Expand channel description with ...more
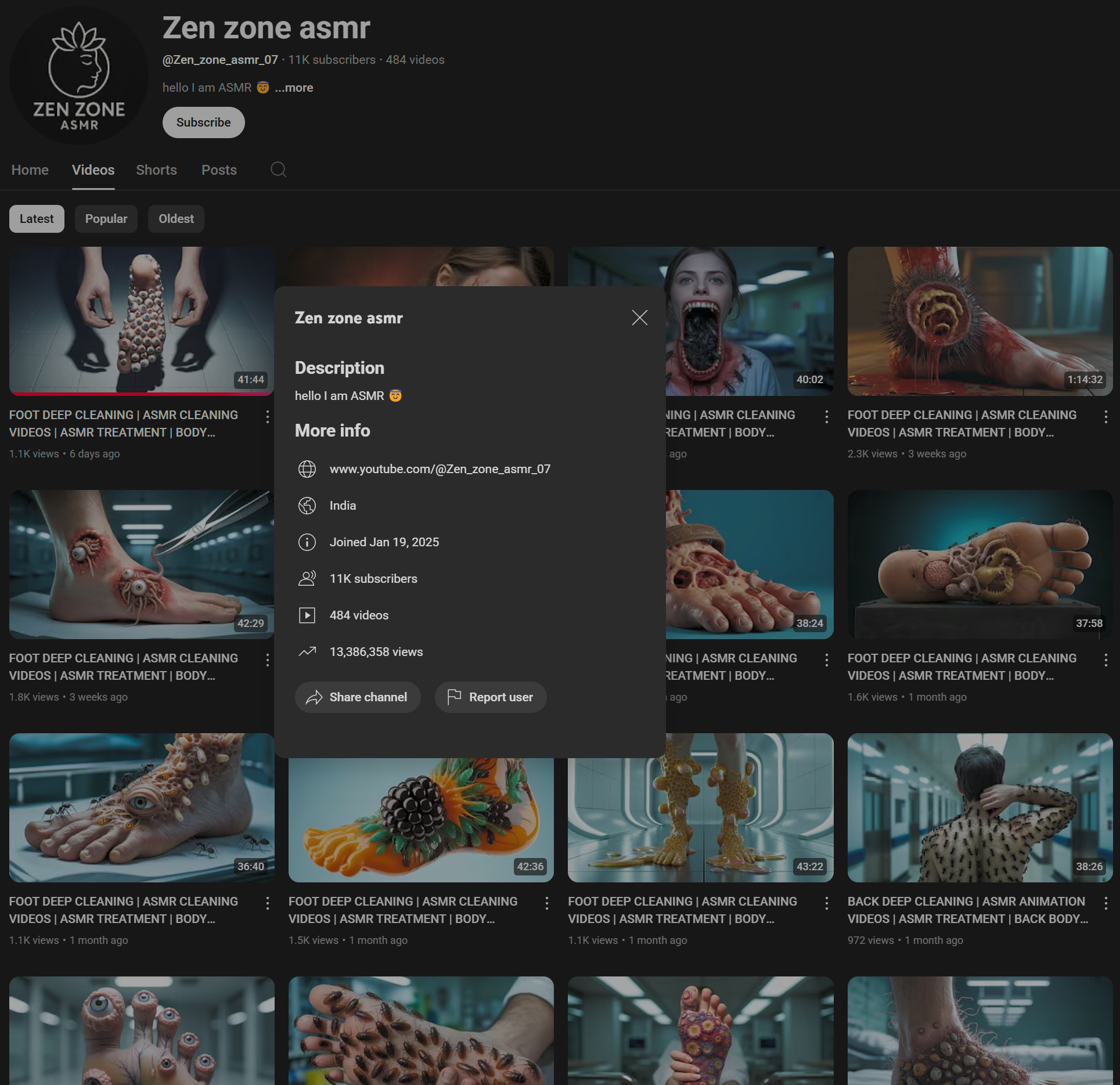The image size is (1120, 1085). pyautogui.click(x=294, y=88)
